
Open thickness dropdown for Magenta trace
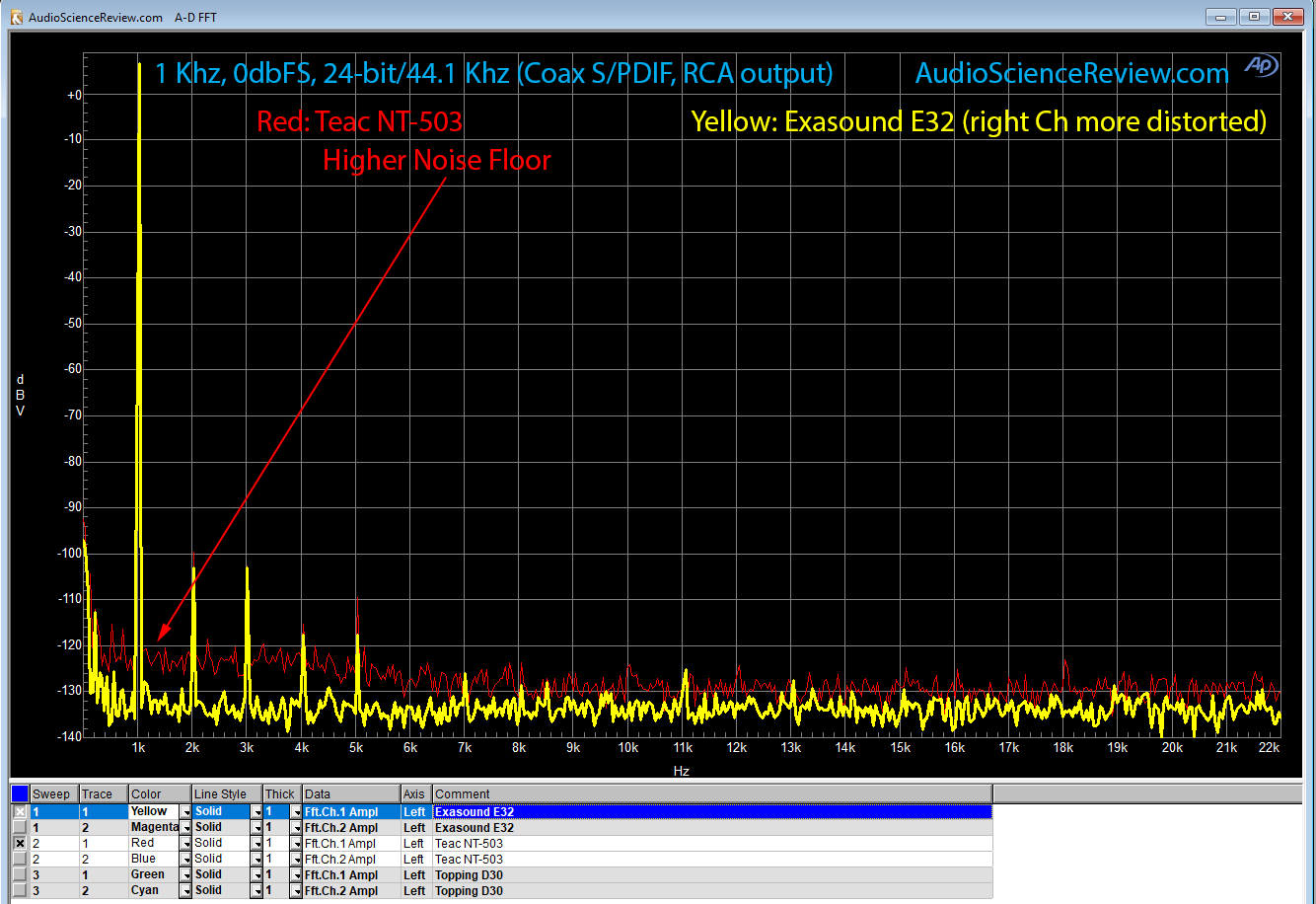(x=296, y=827)
